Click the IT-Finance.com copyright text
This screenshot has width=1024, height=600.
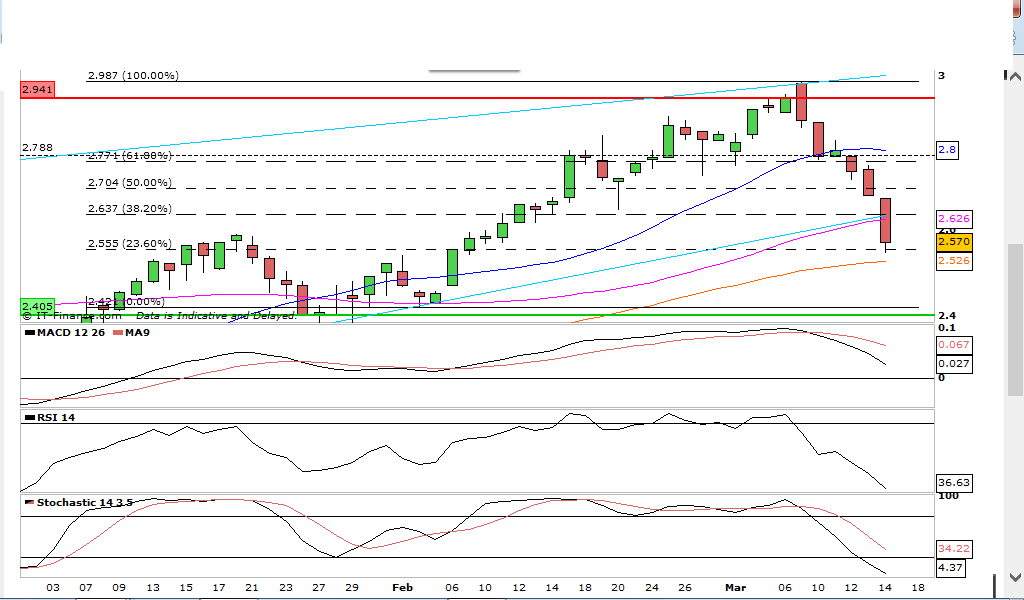click(x=72, y=315)
